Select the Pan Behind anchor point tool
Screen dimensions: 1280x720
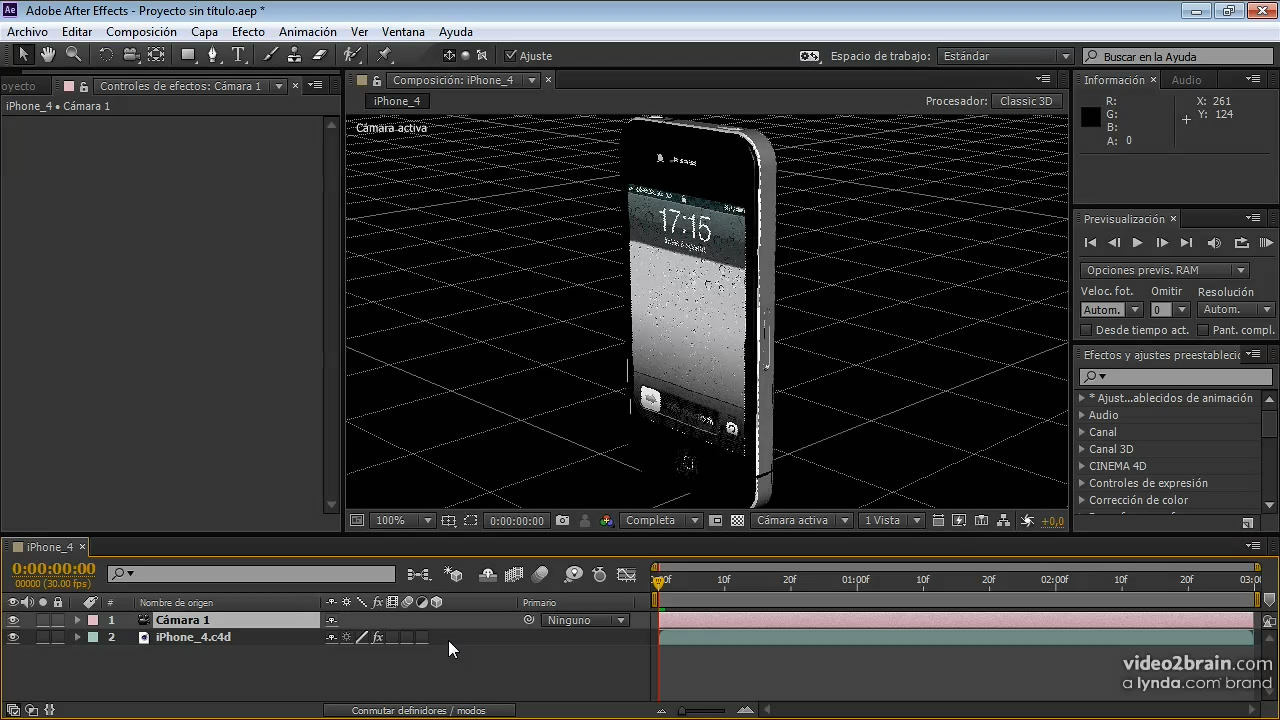157,55
